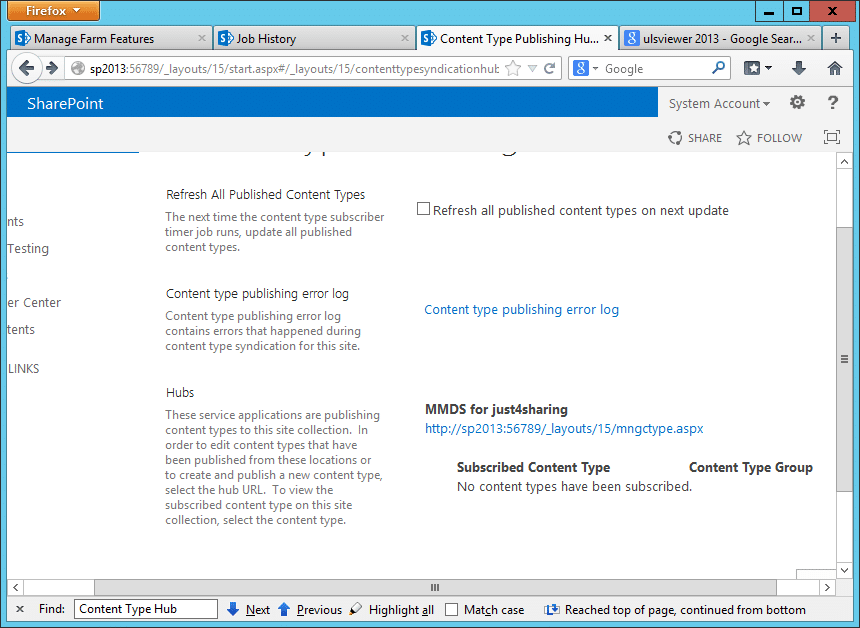Close the Manage Farm Features tab
The image size is (860, 628).
point(202,38)
